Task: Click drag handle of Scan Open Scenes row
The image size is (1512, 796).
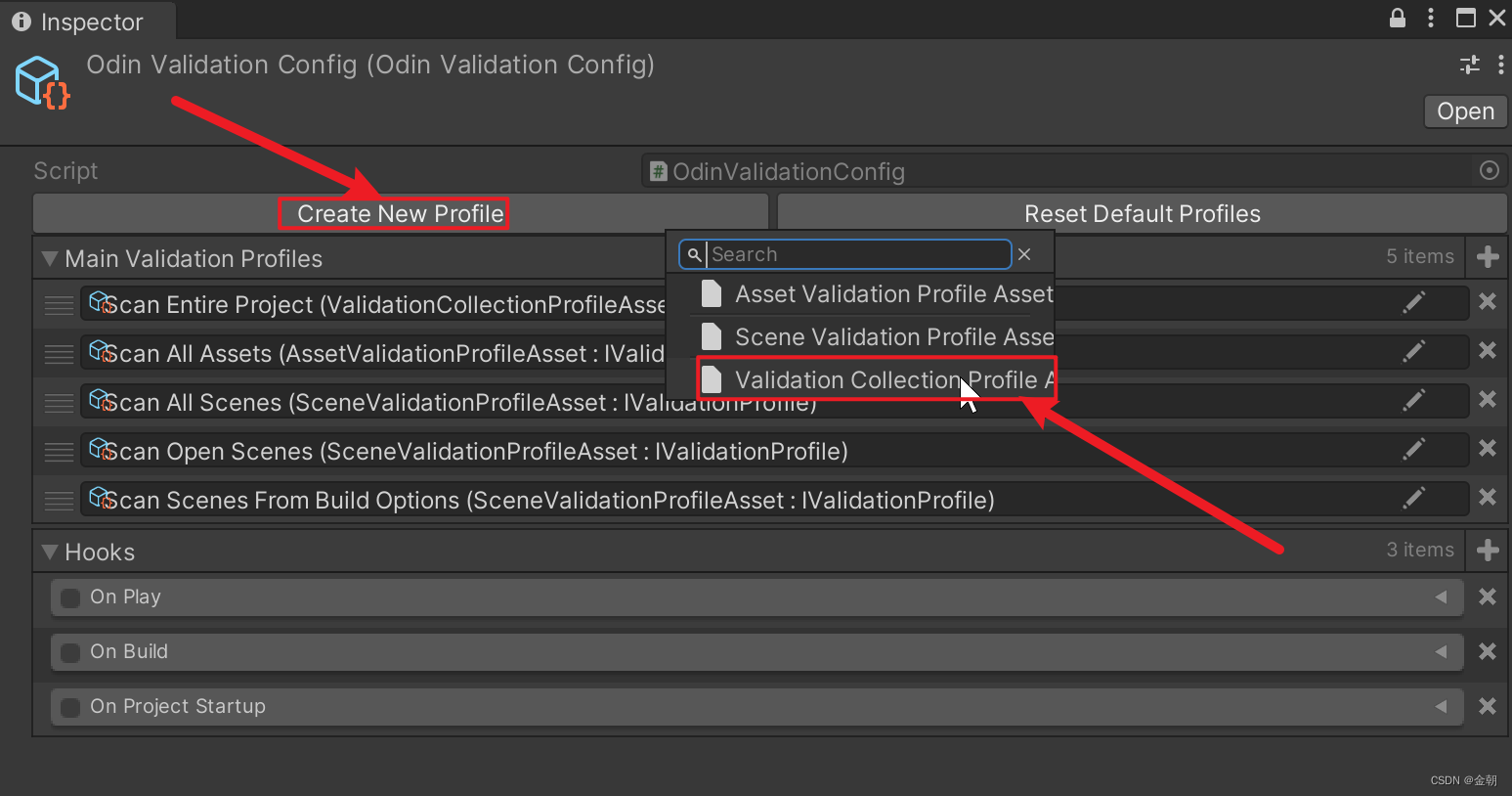Action: [x=59, y=452]
